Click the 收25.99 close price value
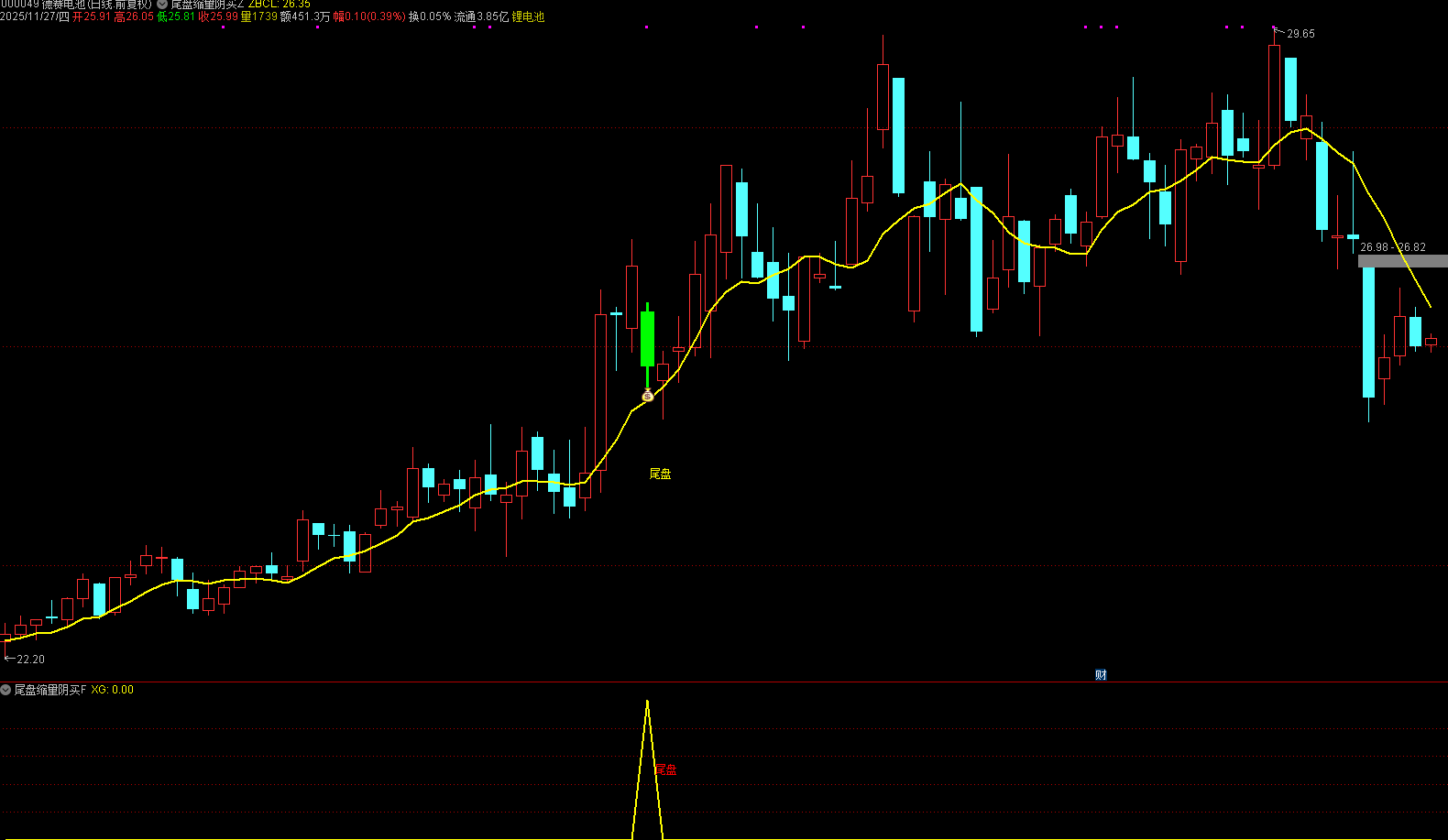Screen dimensions: 1448x840 pos(218,16)
